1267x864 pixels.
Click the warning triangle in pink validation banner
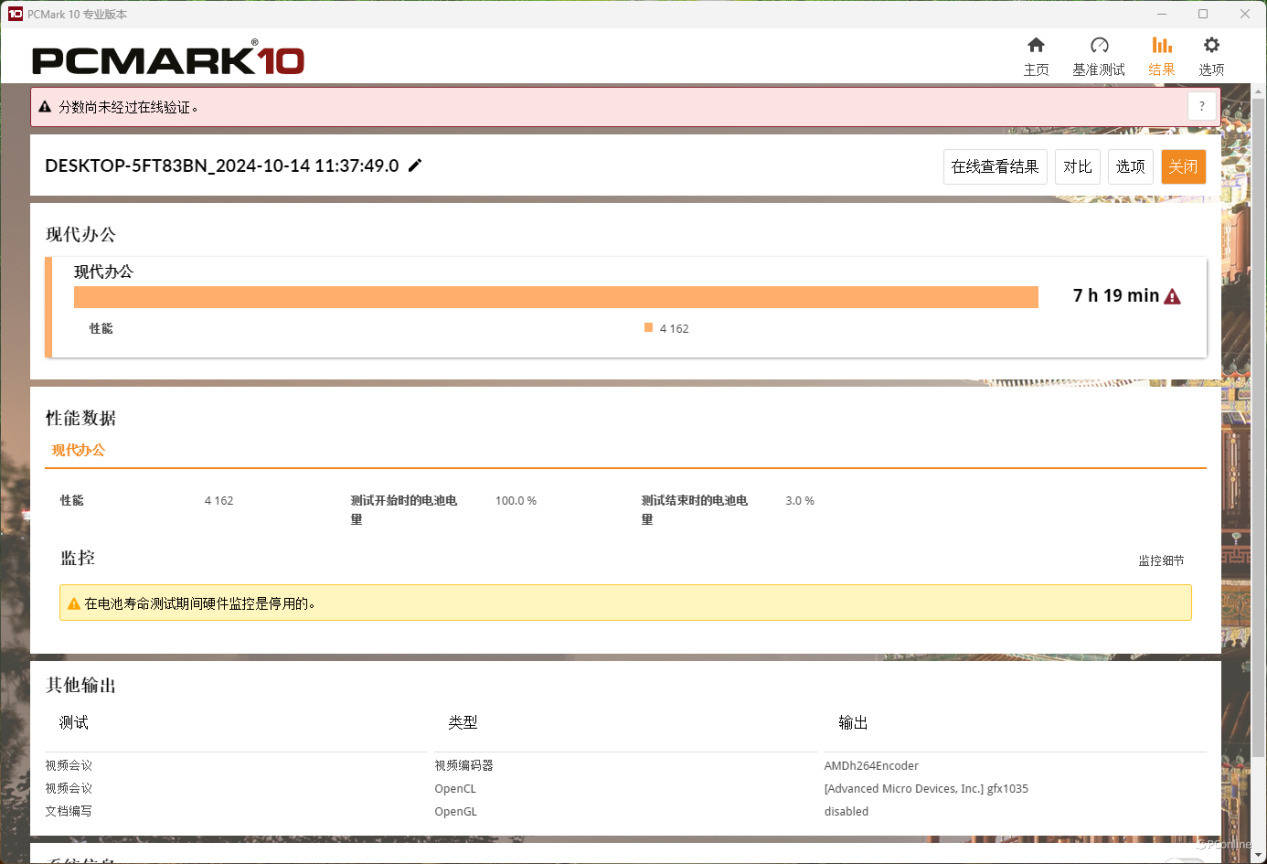(x=45, y=107)
